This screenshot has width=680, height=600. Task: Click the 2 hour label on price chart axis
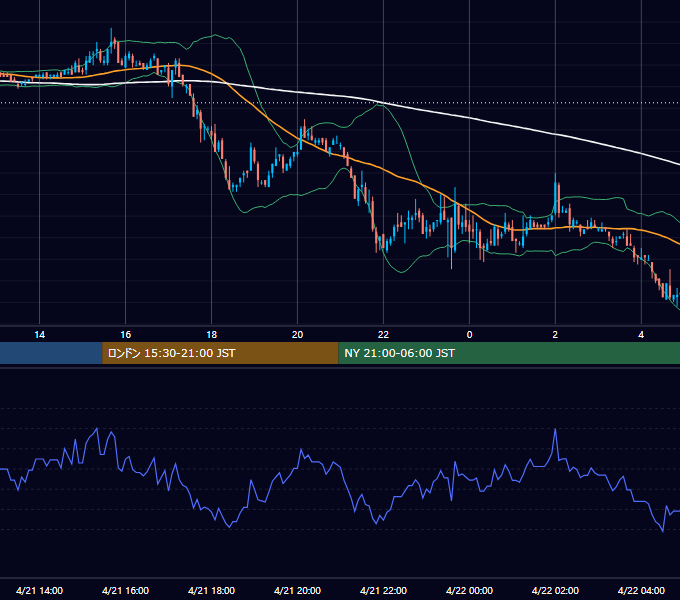pyautogui.click(x=555, y=335)
